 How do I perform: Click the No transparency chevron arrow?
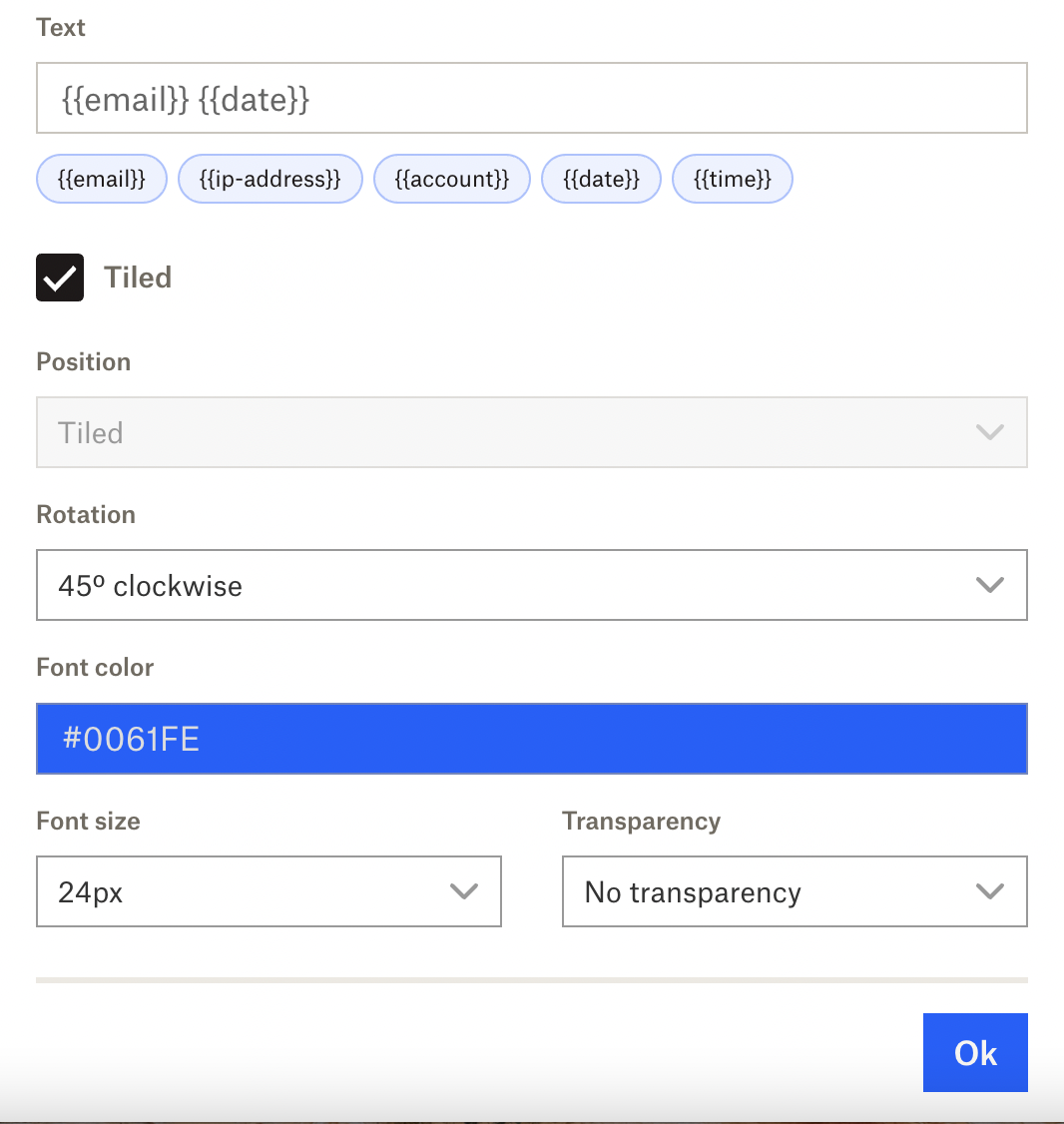[x=989, y=891]
